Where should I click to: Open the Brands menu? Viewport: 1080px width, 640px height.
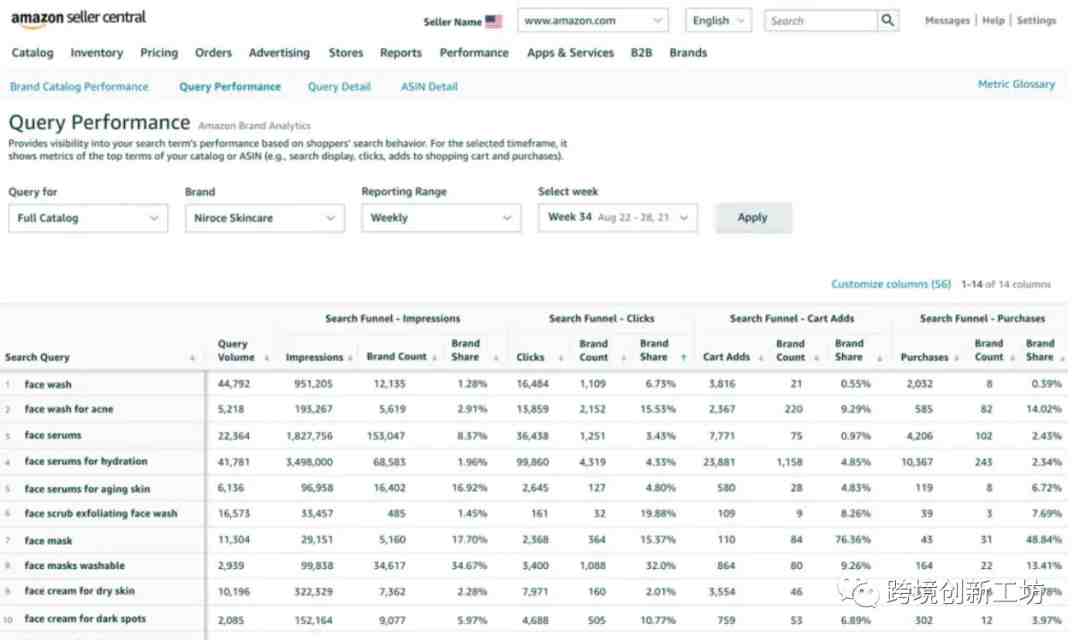688,53
